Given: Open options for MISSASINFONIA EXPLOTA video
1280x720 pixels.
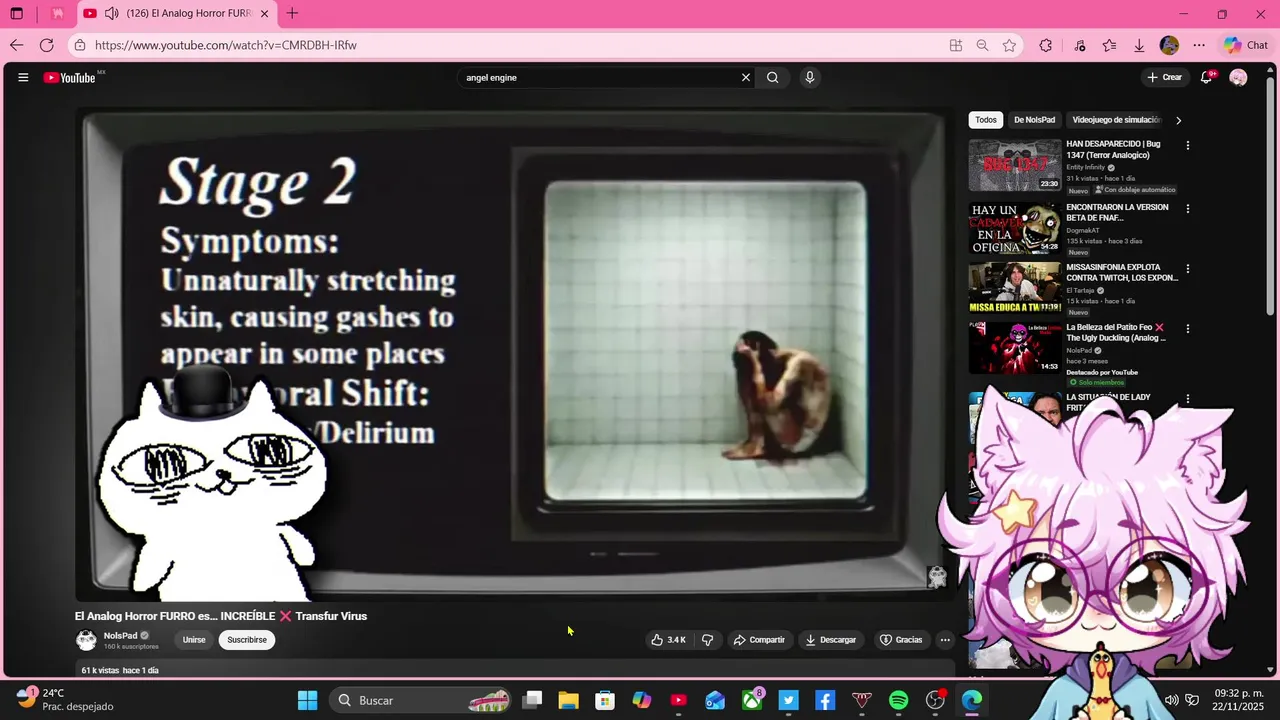Looking at the screenshot, I should [x=1187, y=269].
